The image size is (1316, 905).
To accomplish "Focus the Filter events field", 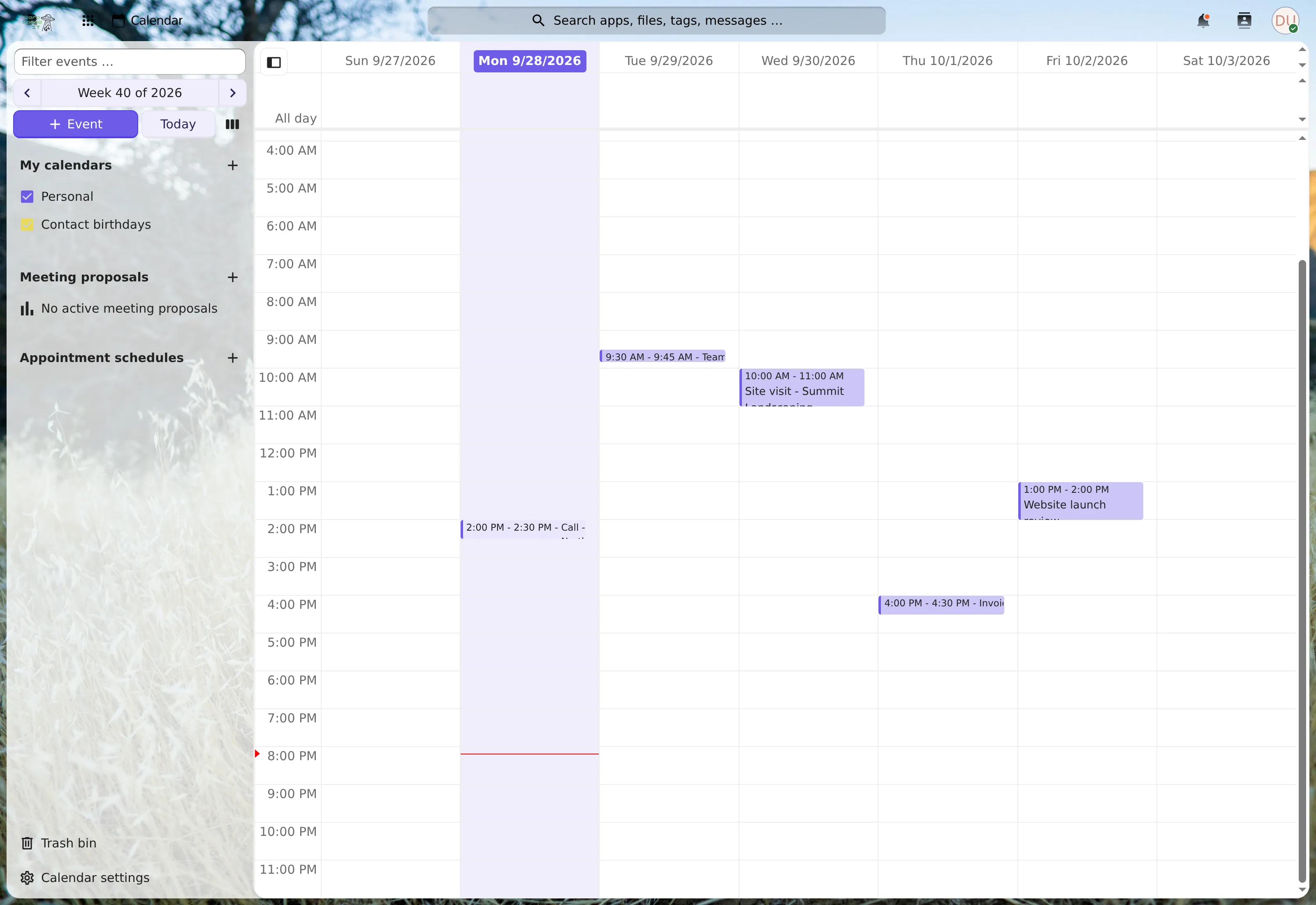I will [x=130, y=62].
